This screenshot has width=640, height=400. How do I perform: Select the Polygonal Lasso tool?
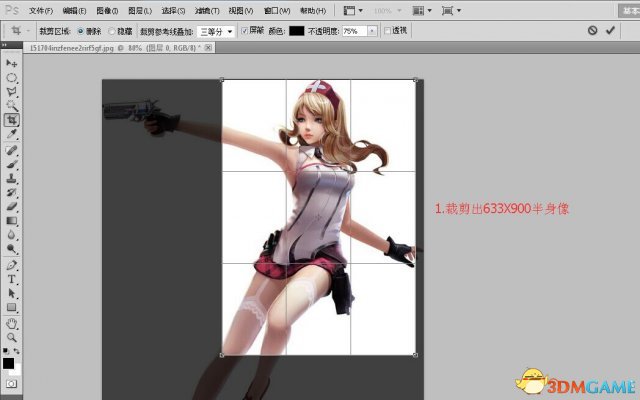click(x=11, y=92)
